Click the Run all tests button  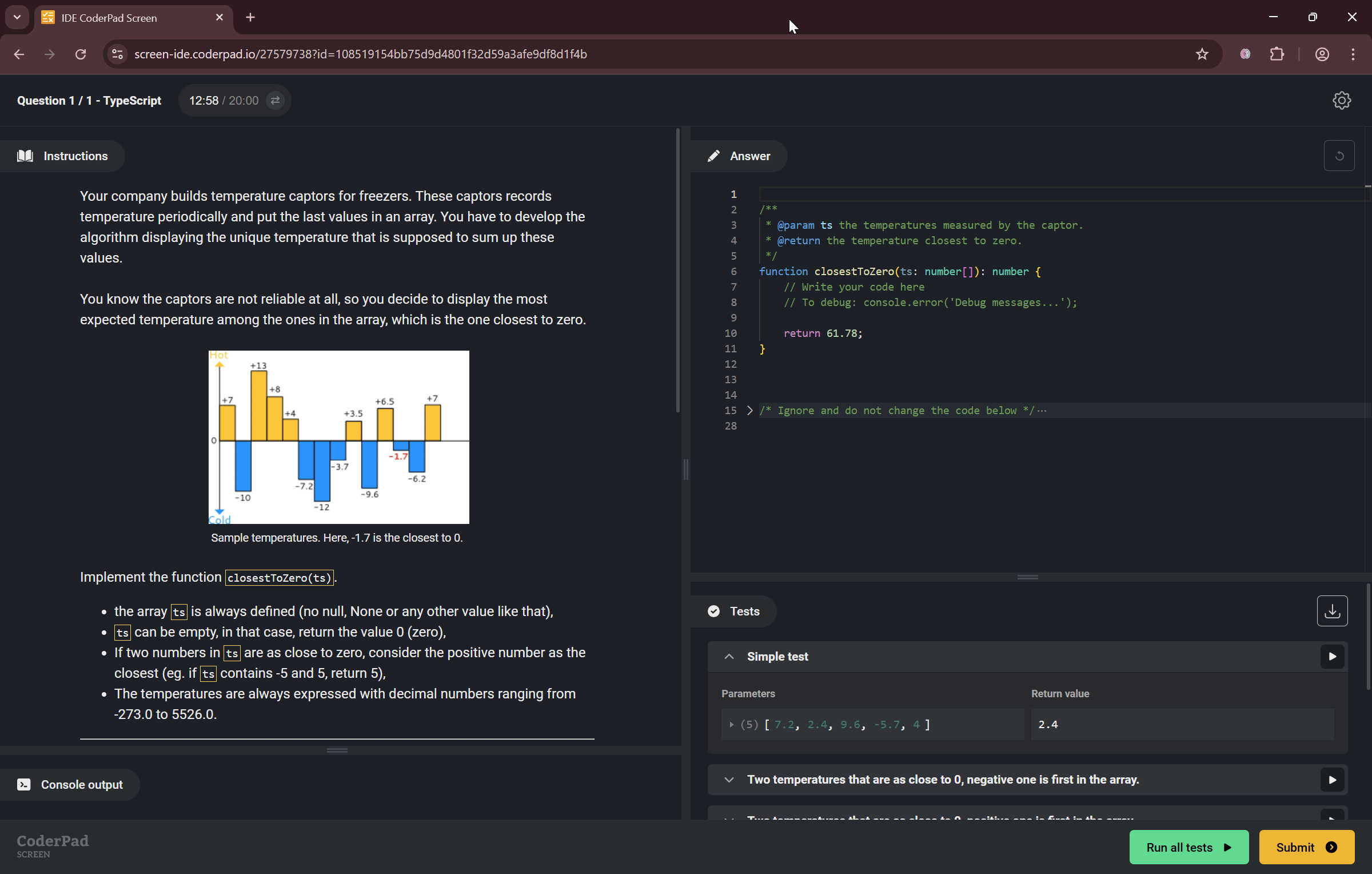(x=1188, y=847)
